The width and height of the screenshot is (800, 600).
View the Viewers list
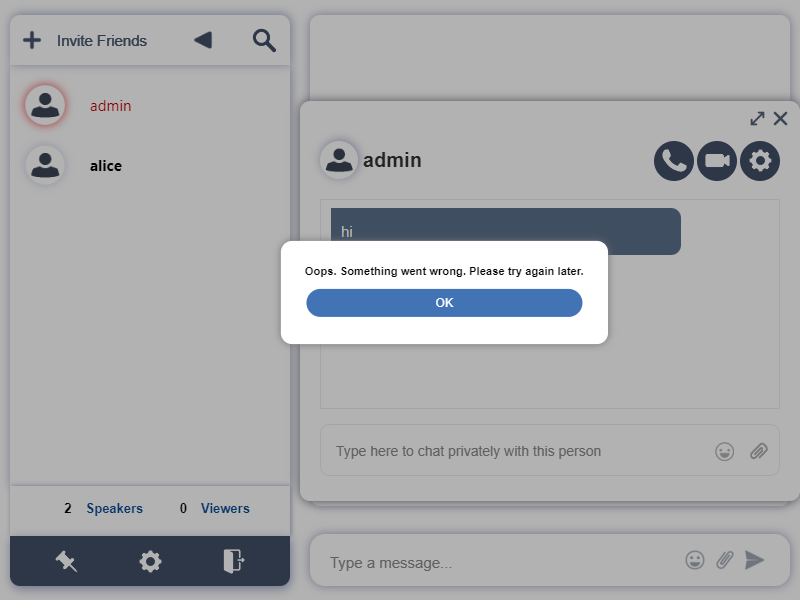pyautogui.click(x=225, y=508)
